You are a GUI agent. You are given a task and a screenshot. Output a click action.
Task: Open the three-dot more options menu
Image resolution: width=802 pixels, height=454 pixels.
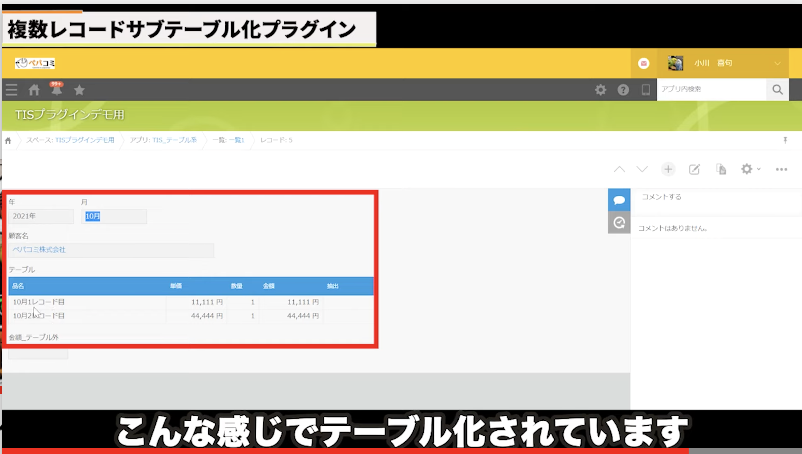[x=782, y=169]
